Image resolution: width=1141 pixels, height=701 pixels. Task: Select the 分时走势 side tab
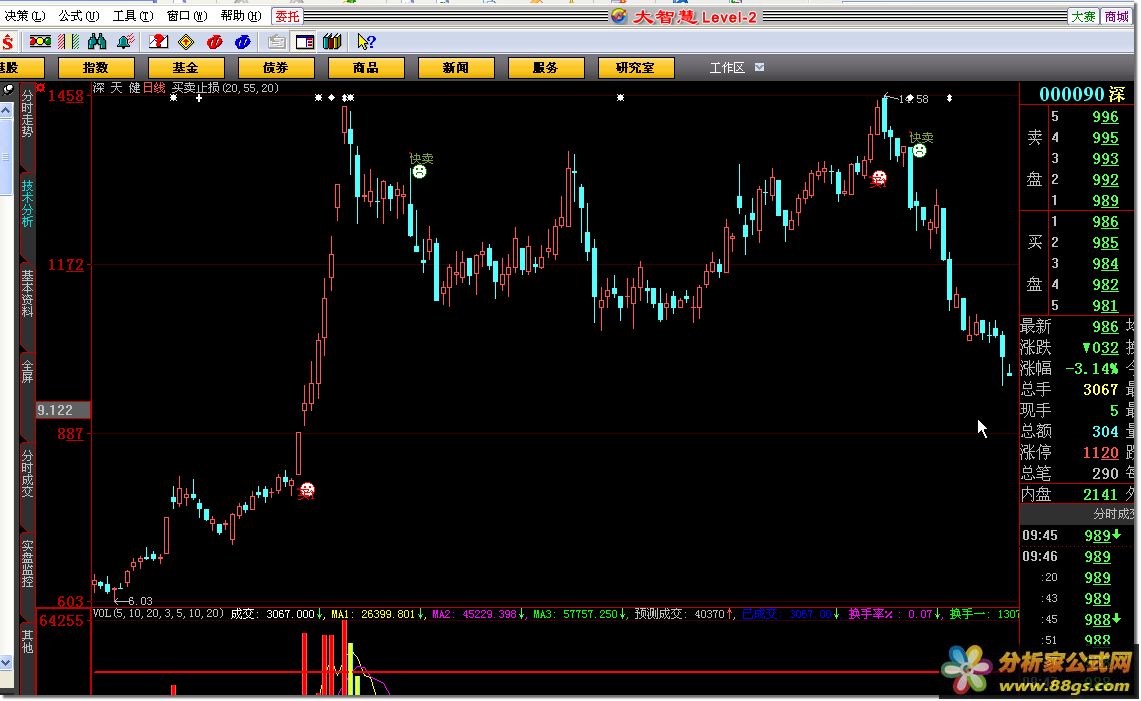click(x=28, y=111)
